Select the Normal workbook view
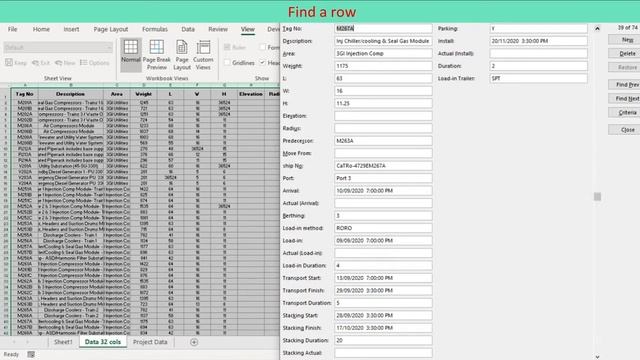 [x=131, y=55]
